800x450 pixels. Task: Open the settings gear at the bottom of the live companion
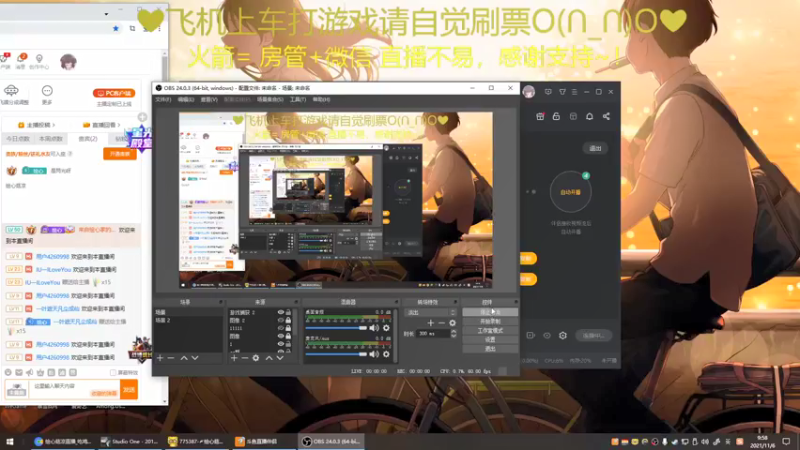pyautogui.click(x=563, y=336)
